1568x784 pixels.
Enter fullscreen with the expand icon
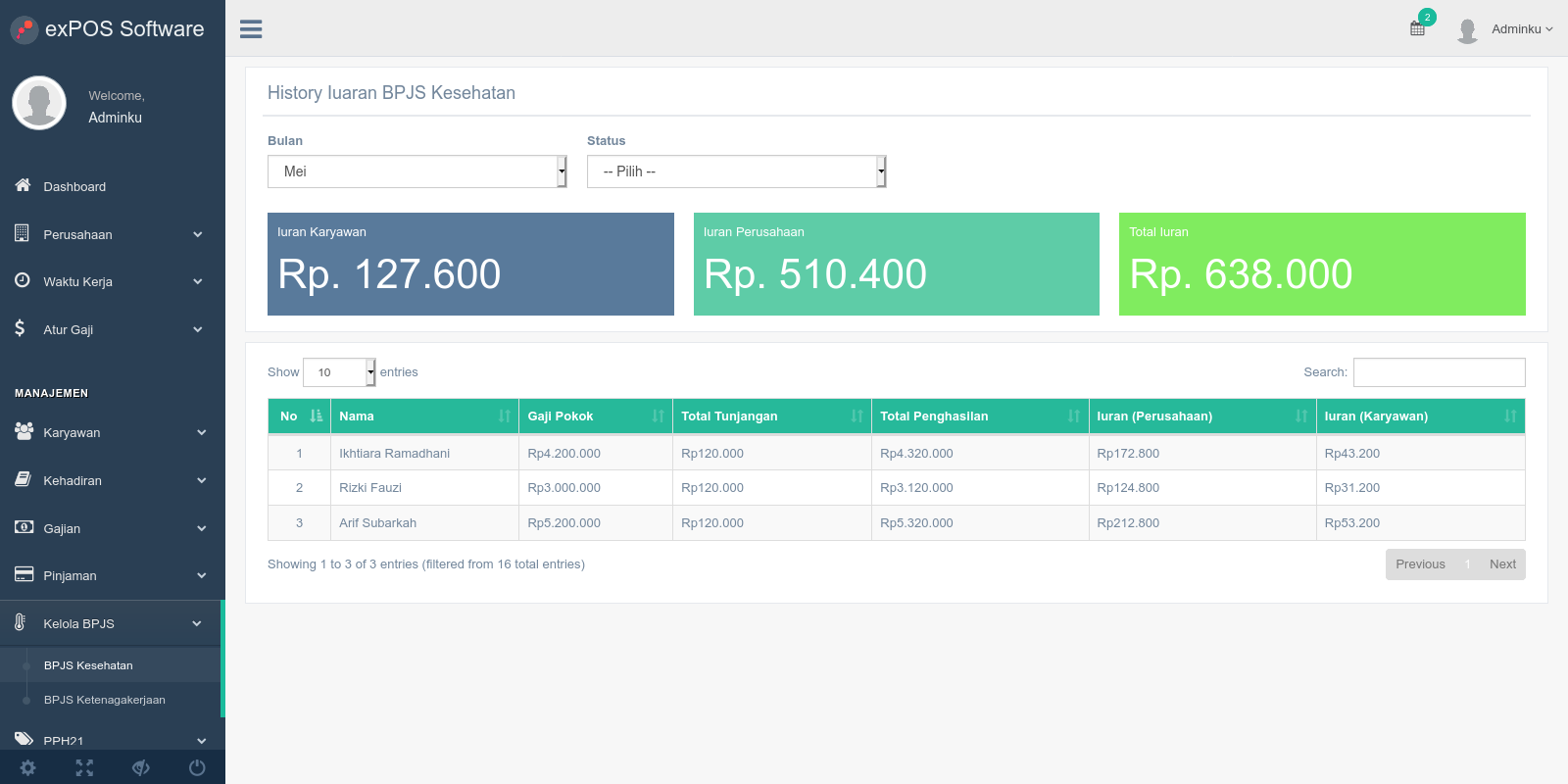[84, 768]
